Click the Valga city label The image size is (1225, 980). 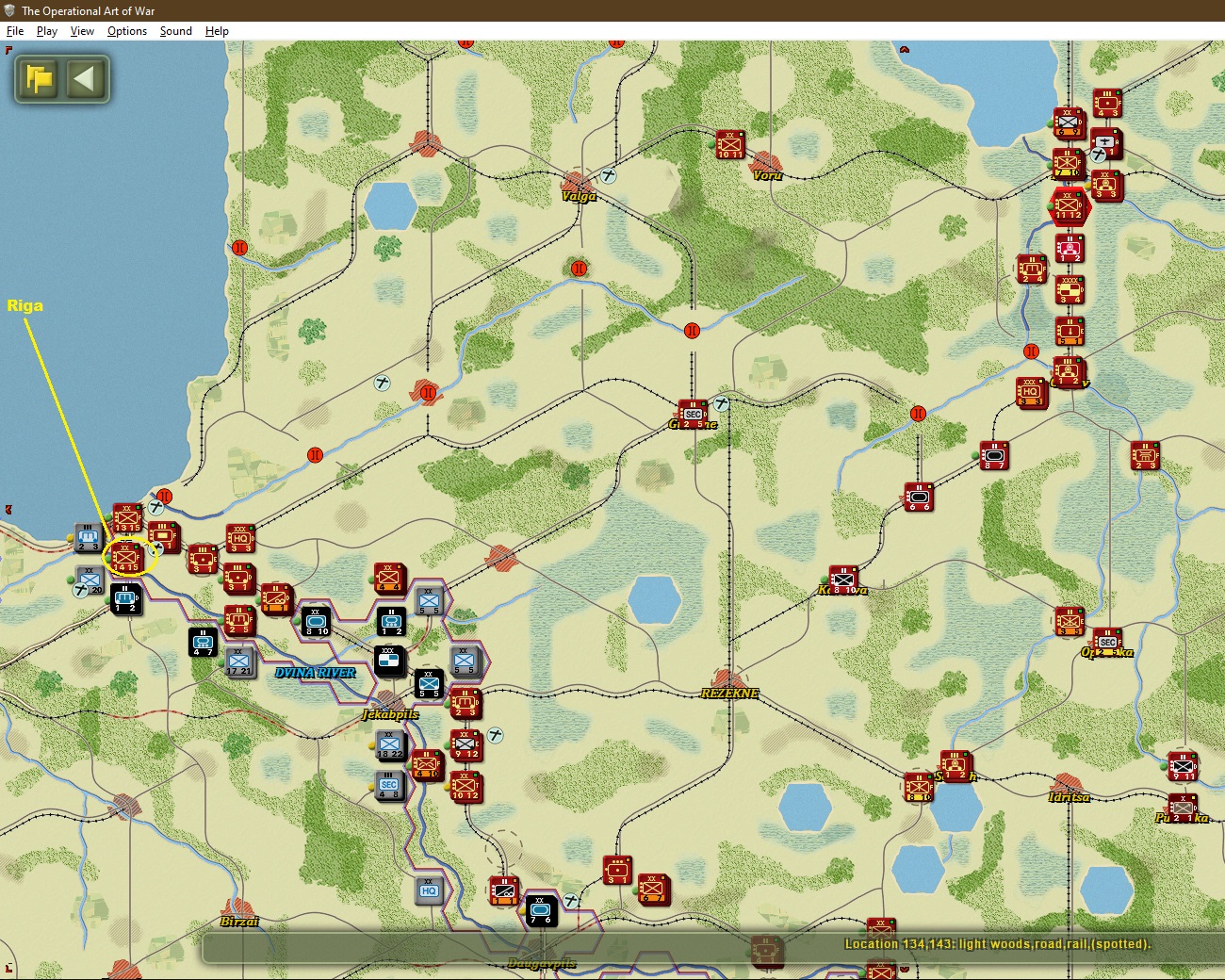580,196
